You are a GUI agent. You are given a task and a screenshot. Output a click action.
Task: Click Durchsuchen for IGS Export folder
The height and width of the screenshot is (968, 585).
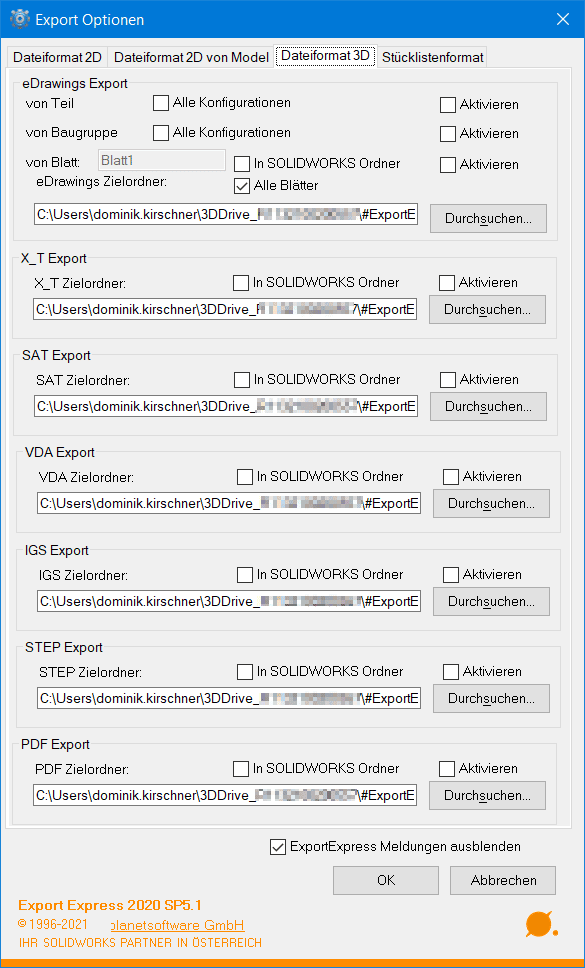click(x=491, y=601)
